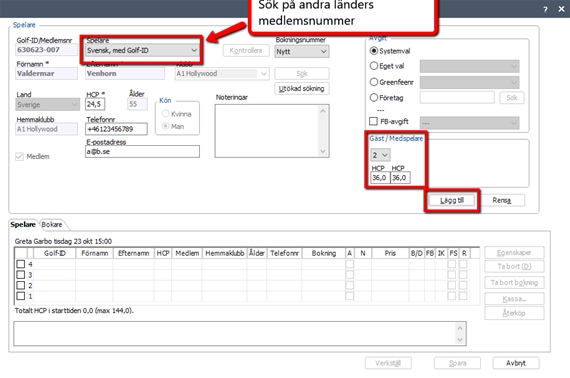The height and width of the screenshot is (378, 570).
Task: Enable the FB-avgift checkbox
Action: coord(373,121)
